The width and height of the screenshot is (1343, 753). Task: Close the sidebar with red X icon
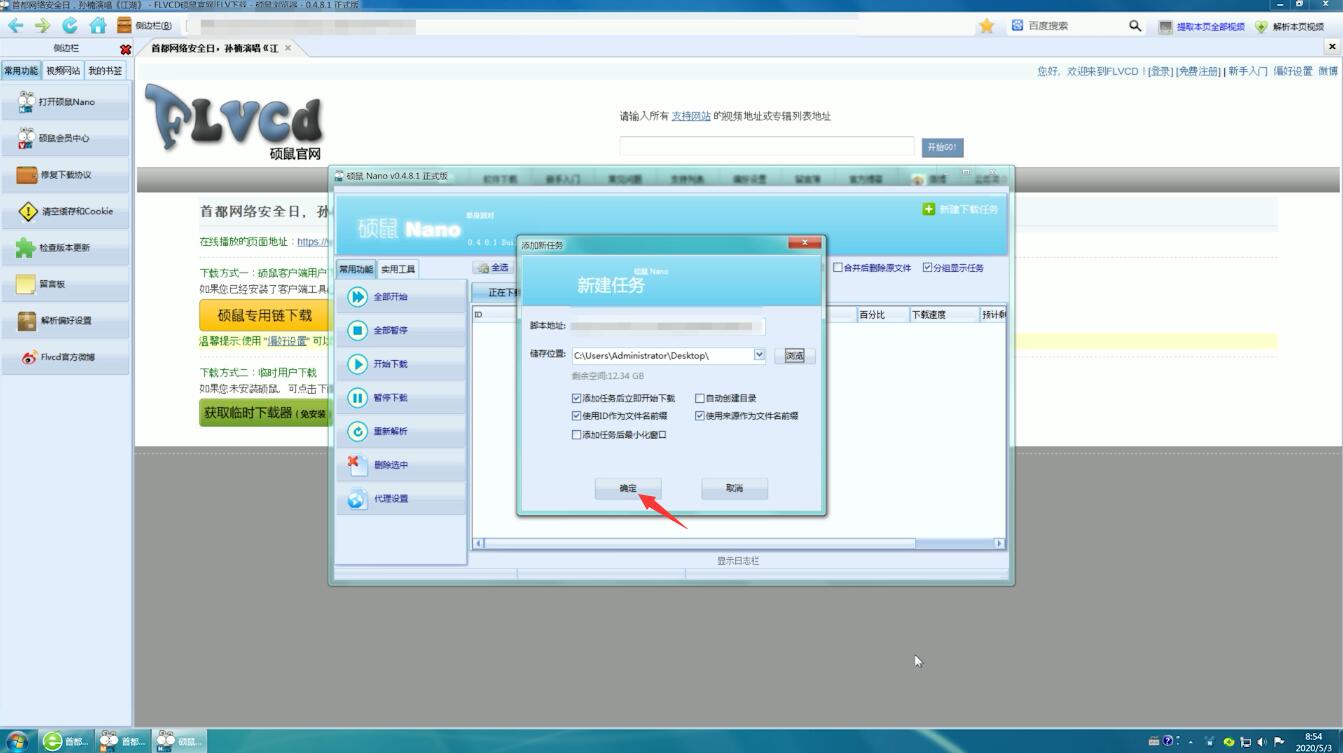[125, 49]
